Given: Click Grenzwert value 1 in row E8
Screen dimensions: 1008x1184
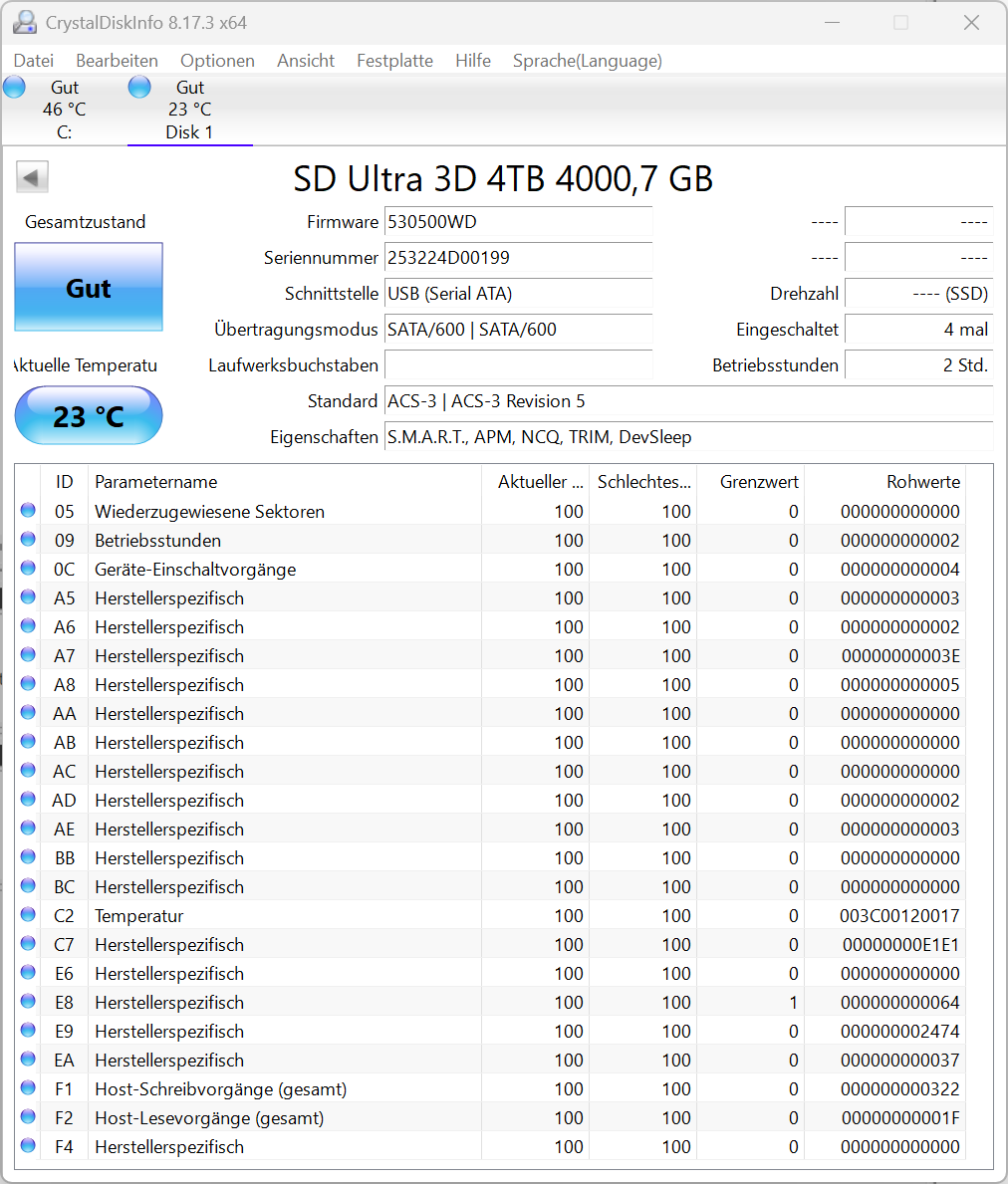Looking at the screenshot, I should click(793, 1002).
